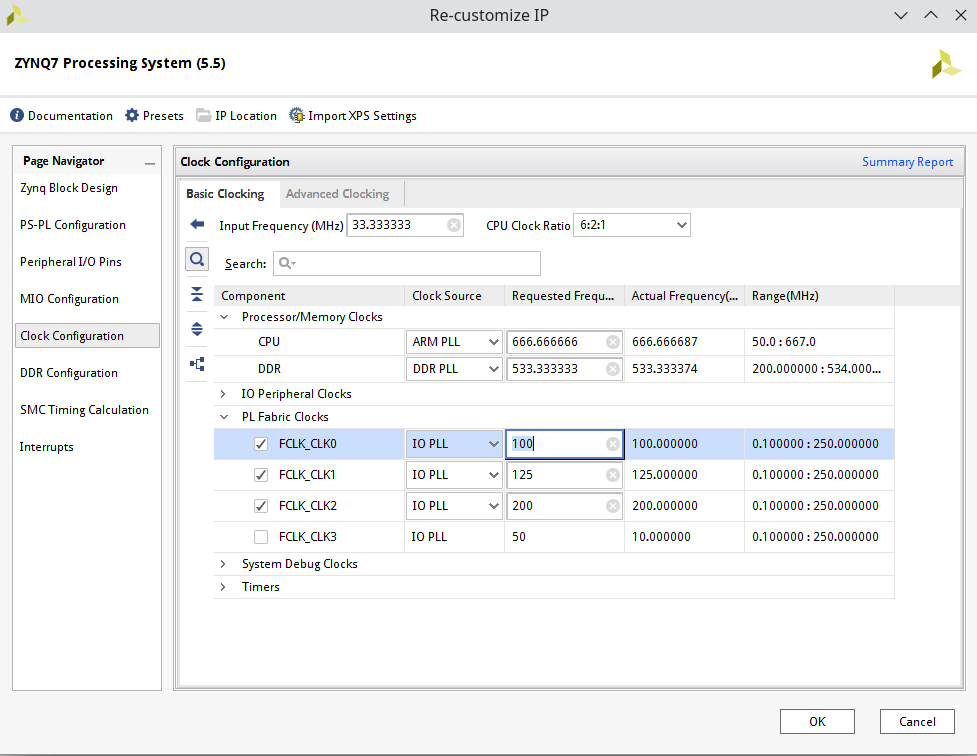Collapse Processor/Memory Clocks group

click(224, 317)
